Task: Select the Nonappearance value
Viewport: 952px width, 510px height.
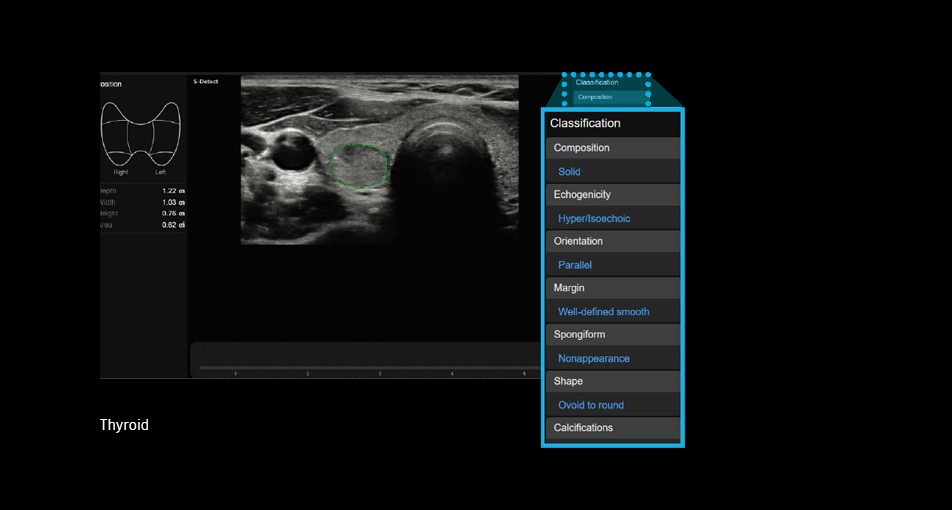Action: tap(594, 359)
